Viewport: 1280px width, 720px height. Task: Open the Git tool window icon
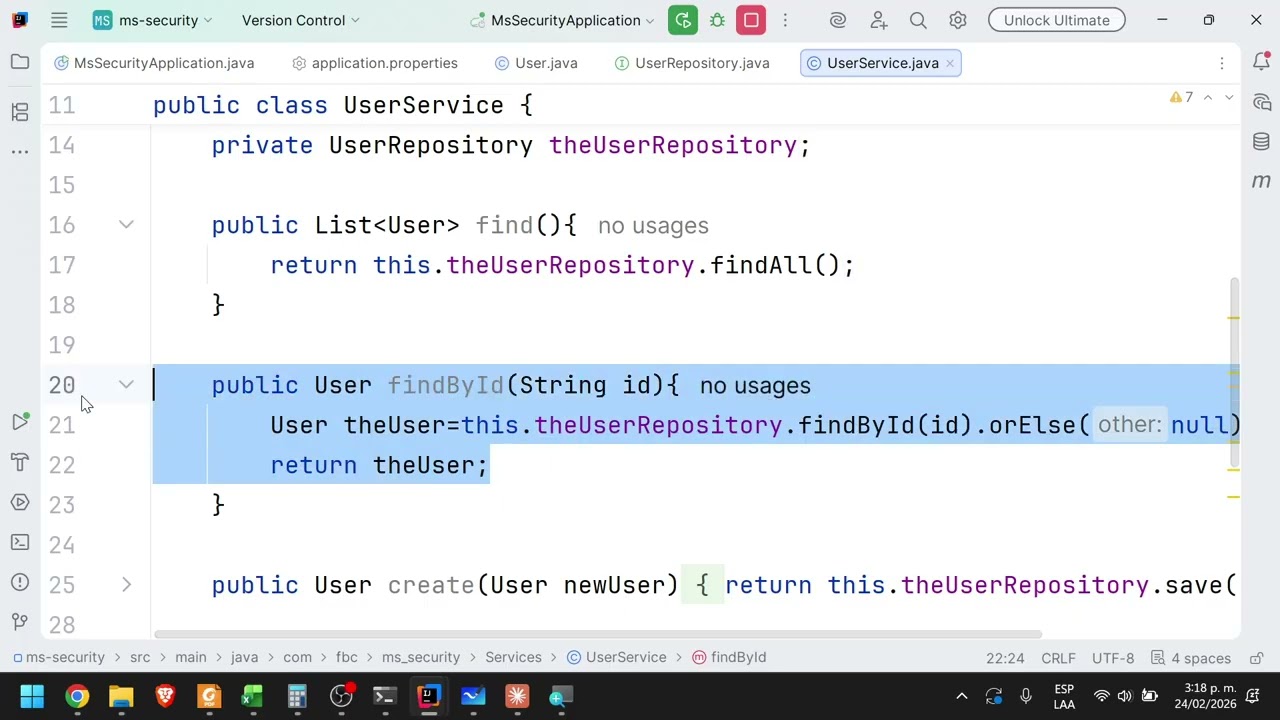point(20,622)
